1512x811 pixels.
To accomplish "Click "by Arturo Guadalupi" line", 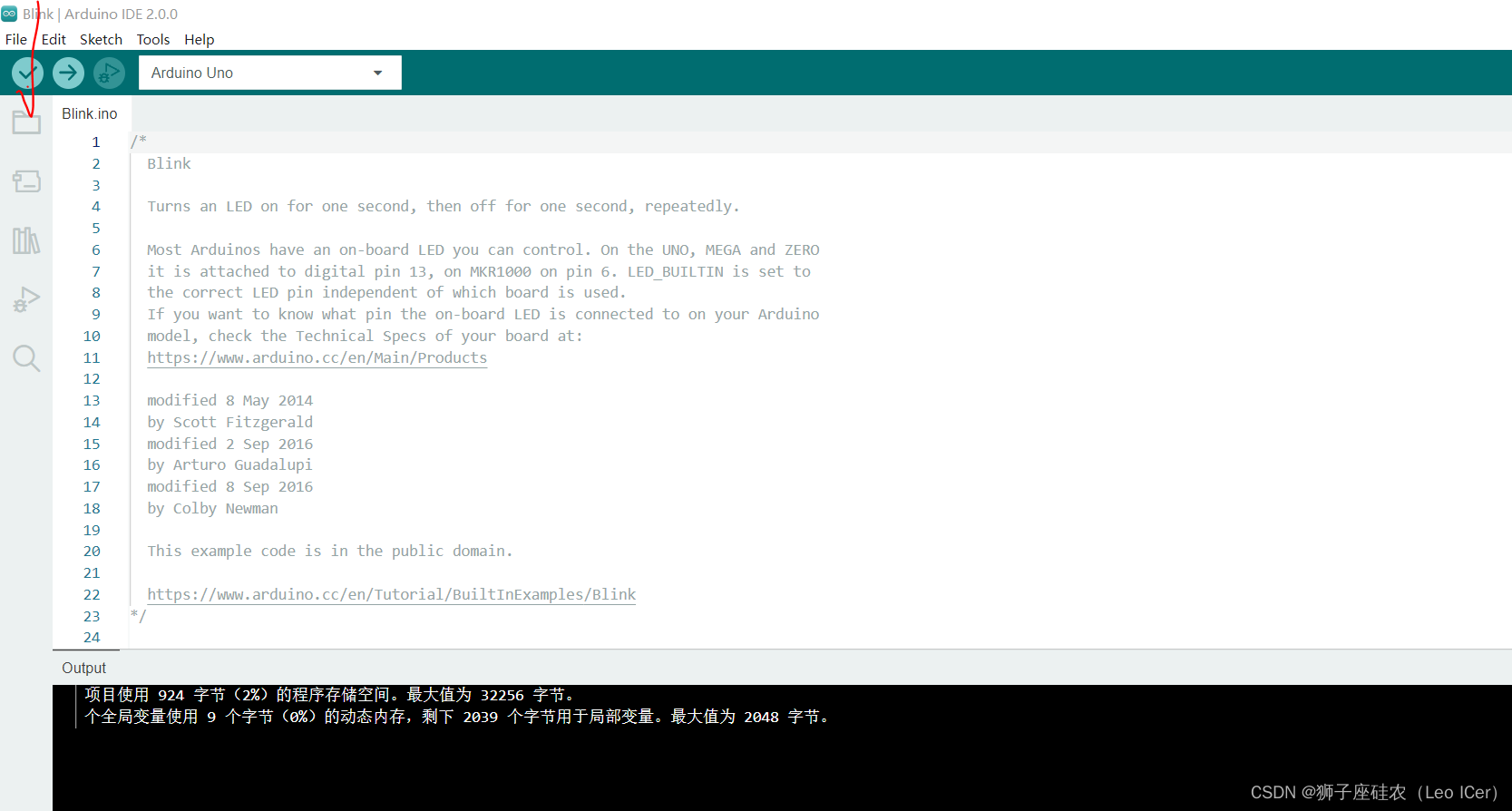I will point(229,464).
